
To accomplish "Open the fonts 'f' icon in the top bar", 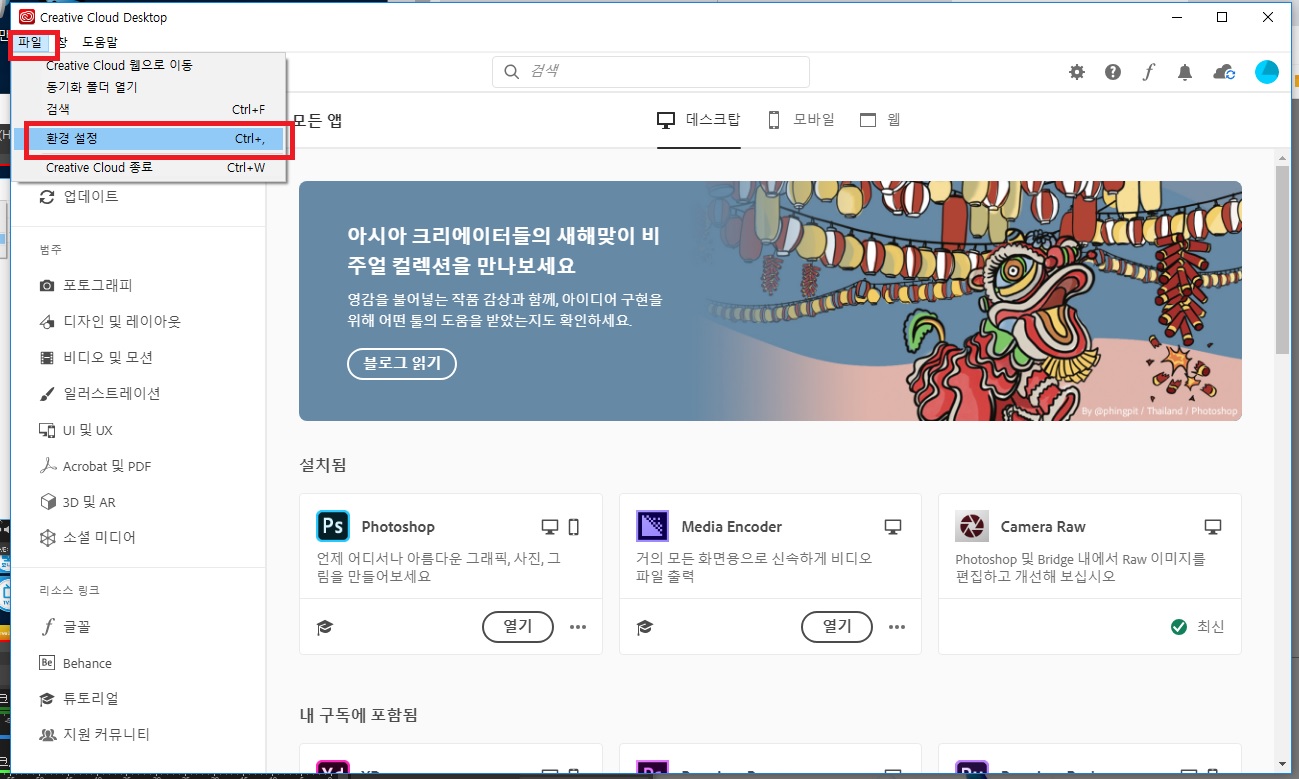I will click(1149, 72).
